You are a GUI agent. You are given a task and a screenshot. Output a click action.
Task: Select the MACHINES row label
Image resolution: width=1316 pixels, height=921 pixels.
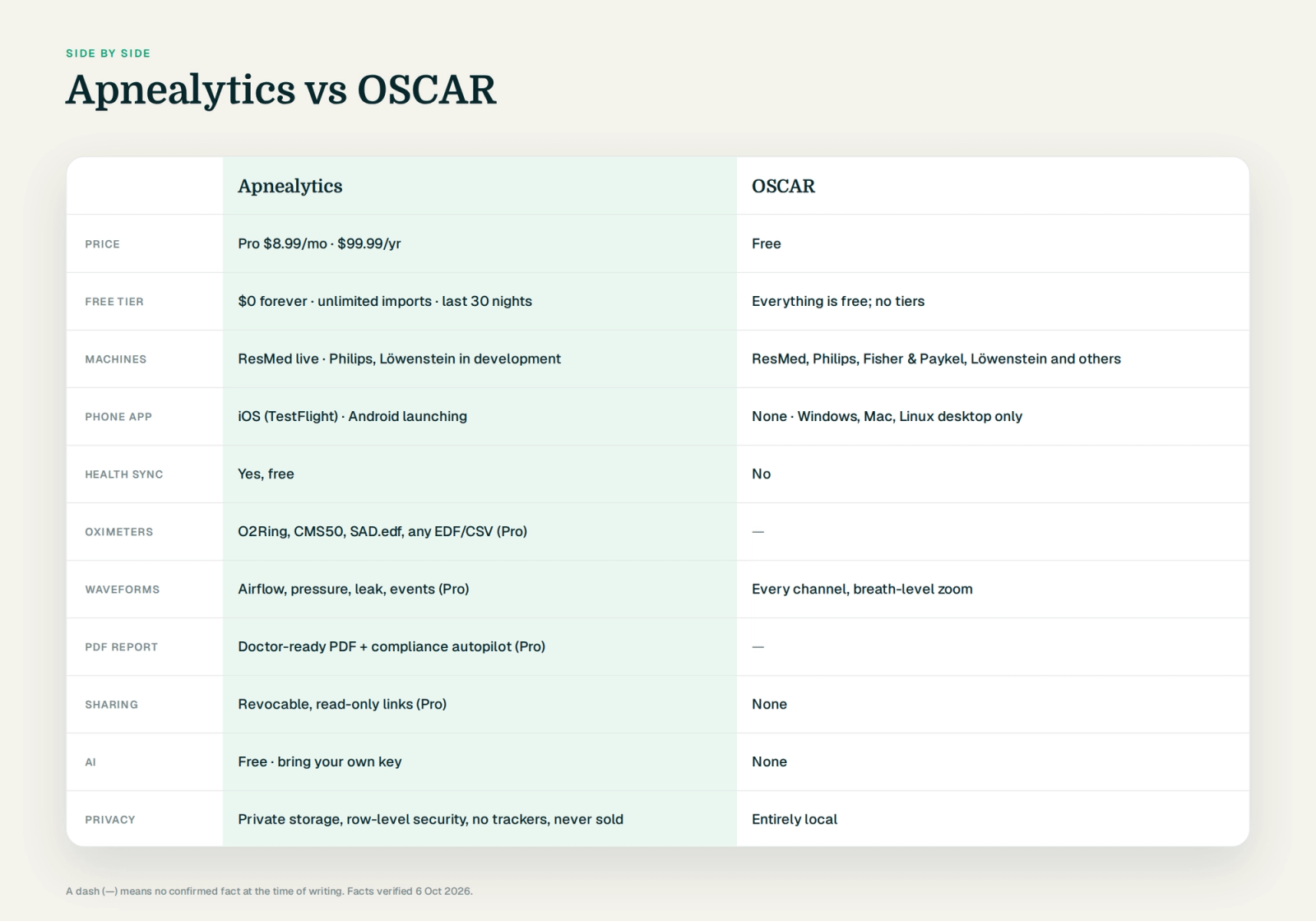click(116, 359)
